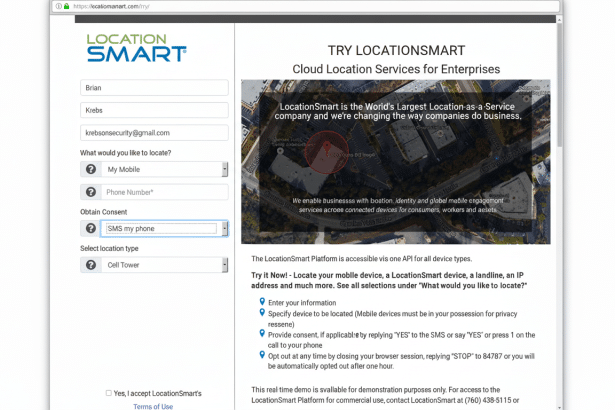The width and height of the screenshot is (615, 410).
Task: Click the last name field containing Krebs
Action: [154, 110]
